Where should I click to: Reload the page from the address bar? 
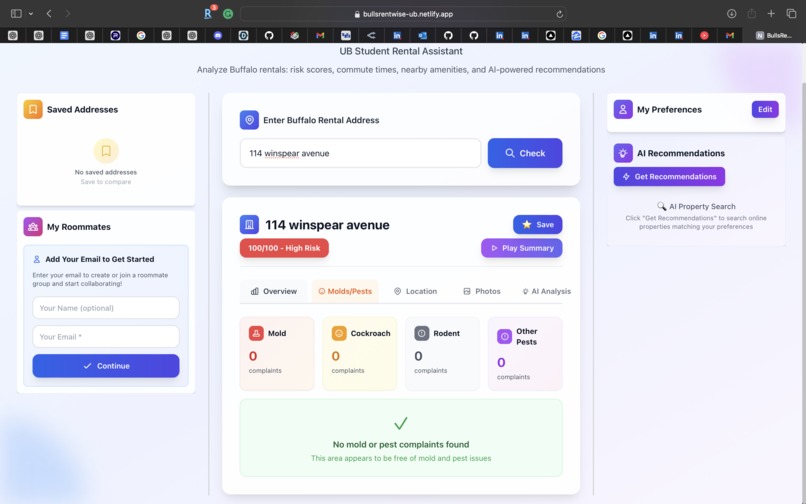coord(559,14)
